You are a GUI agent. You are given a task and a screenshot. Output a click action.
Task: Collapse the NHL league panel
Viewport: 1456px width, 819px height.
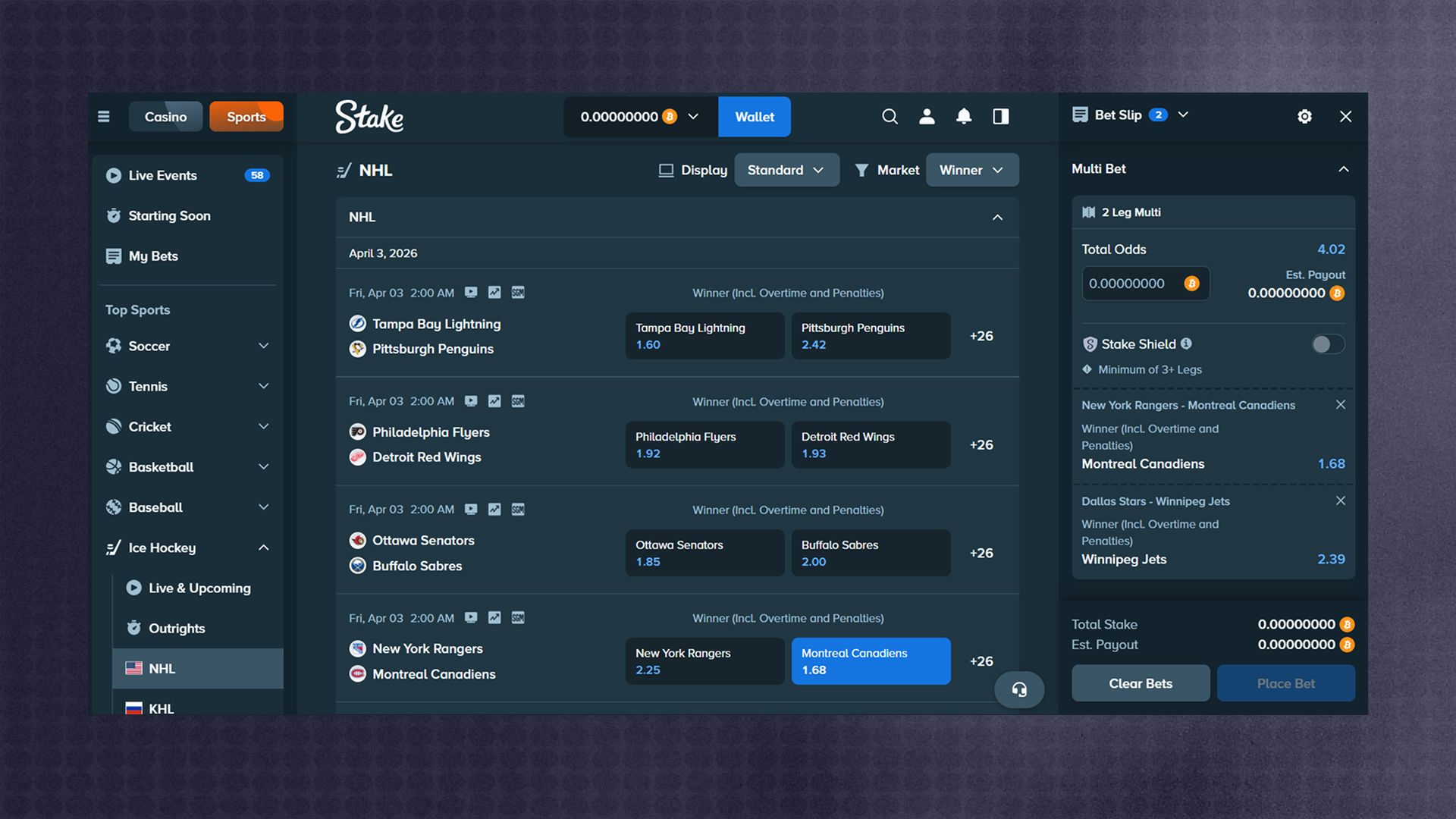[x=997, y=218]
